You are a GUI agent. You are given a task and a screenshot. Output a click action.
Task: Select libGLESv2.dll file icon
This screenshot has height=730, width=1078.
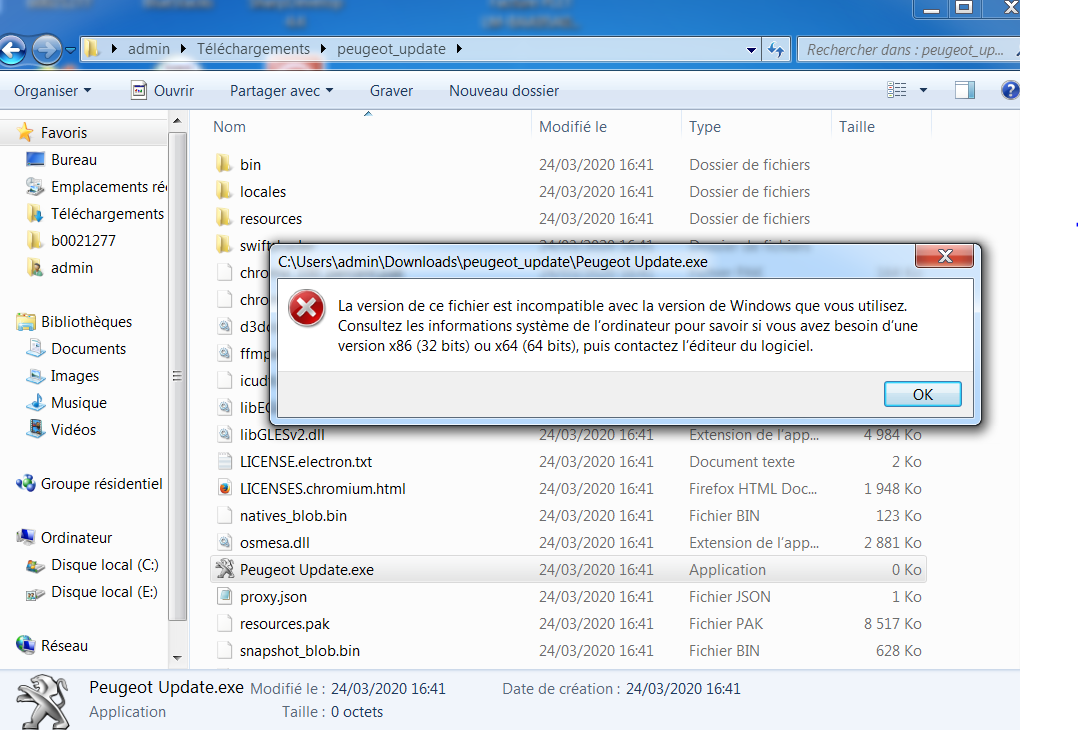224,434
